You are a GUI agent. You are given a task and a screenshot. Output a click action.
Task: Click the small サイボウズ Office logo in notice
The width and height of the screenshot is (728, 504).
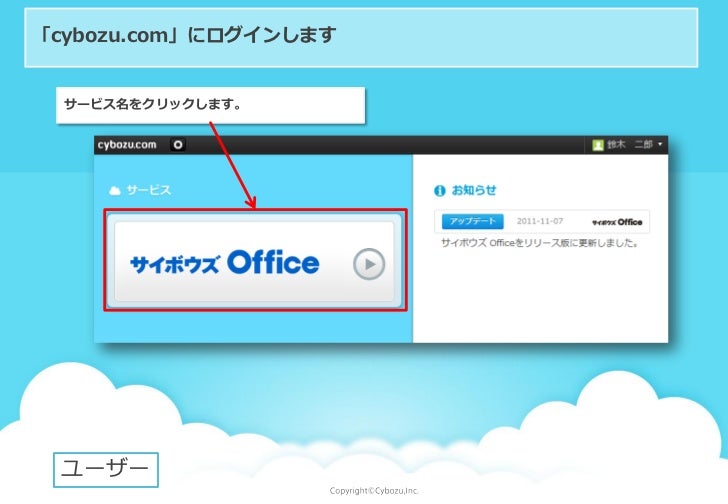pos(617,222)
